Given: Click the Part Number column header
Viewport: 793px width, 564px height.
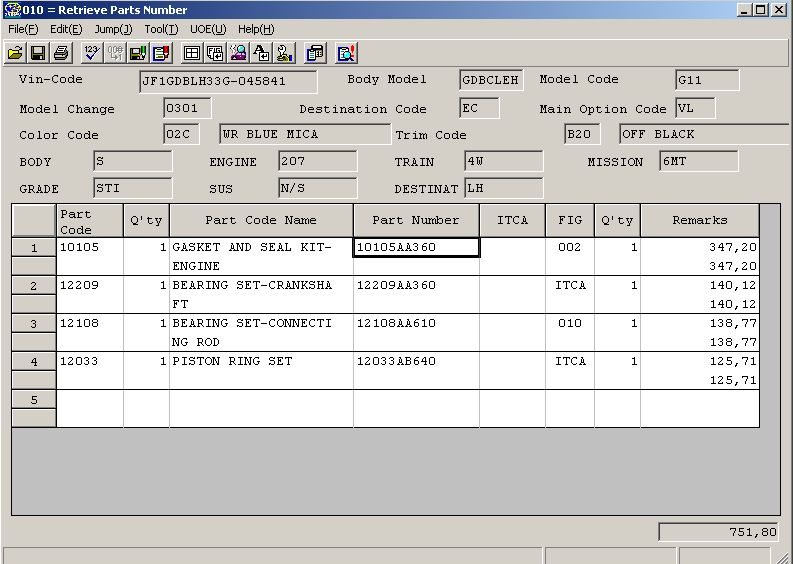Looking at the screenshot, I should click(x=416, y=220).
